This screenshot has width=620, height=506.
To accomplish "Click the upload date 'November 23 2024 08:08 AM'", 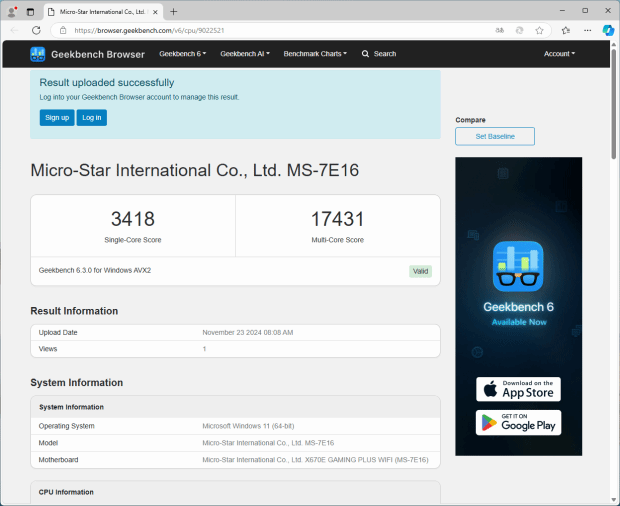I will [x=248, y=332].
